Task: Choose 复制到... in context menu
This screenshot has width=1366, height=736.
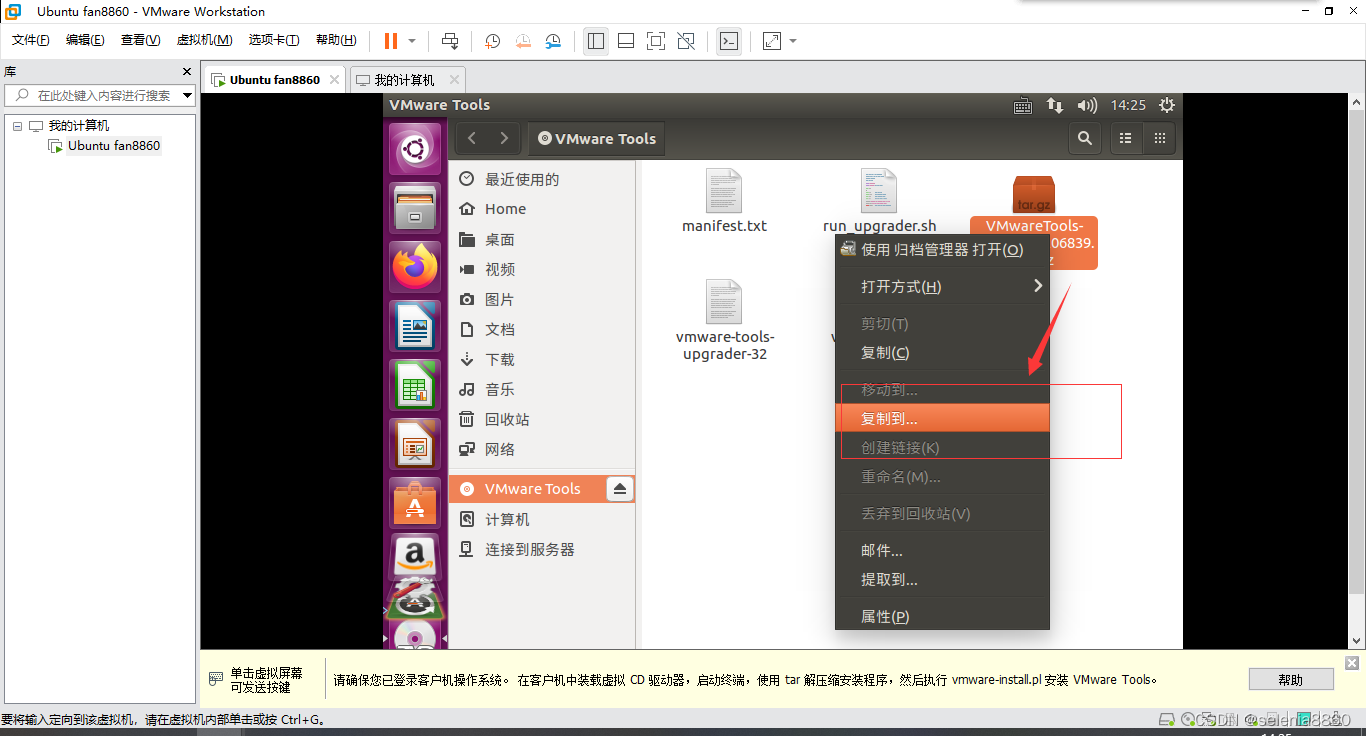Action: click(x=942, y=418)
